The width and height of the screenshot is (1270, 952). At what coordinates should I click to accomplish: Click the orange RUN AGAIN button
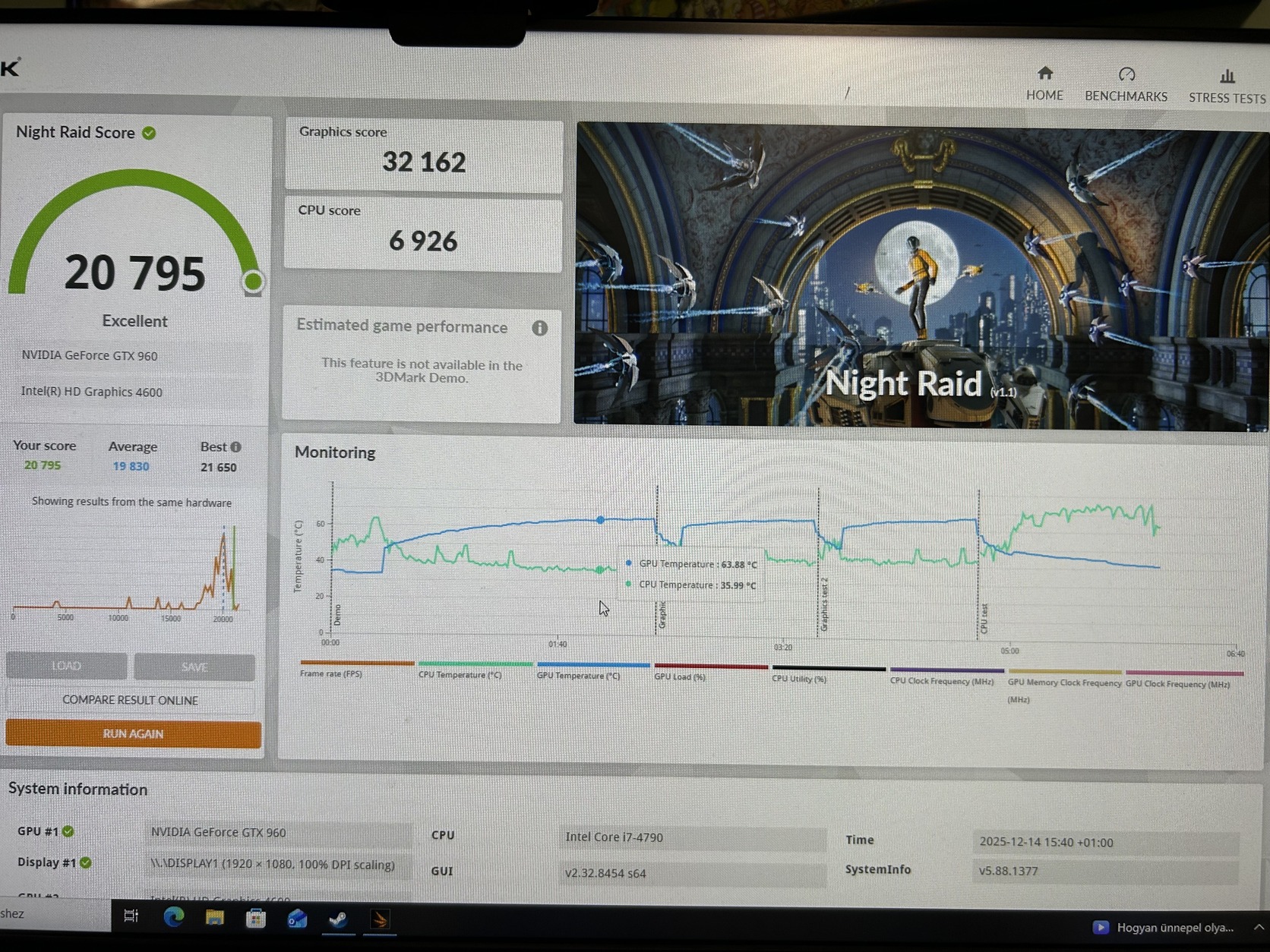[133, 734]
